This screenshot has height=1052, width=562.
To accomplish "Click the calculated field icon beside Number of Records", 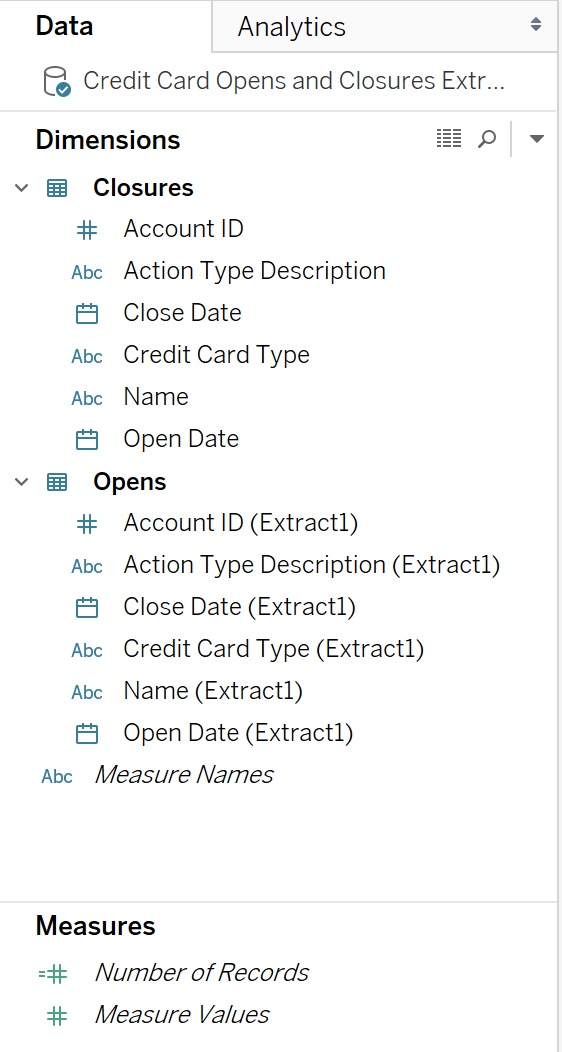I will click(x=53, y=974).
